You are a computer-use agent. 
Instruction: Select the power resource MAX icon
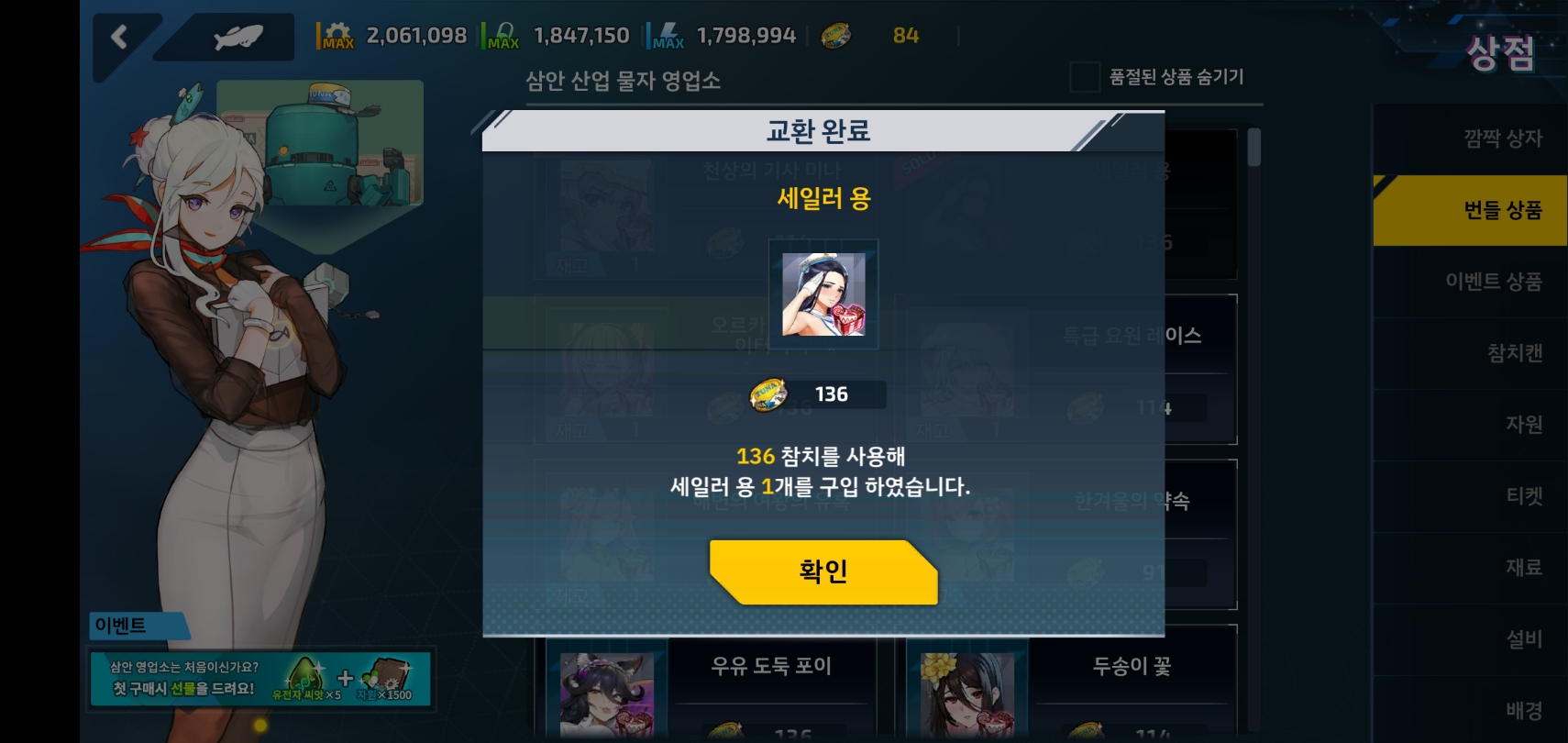pos(666,36)
